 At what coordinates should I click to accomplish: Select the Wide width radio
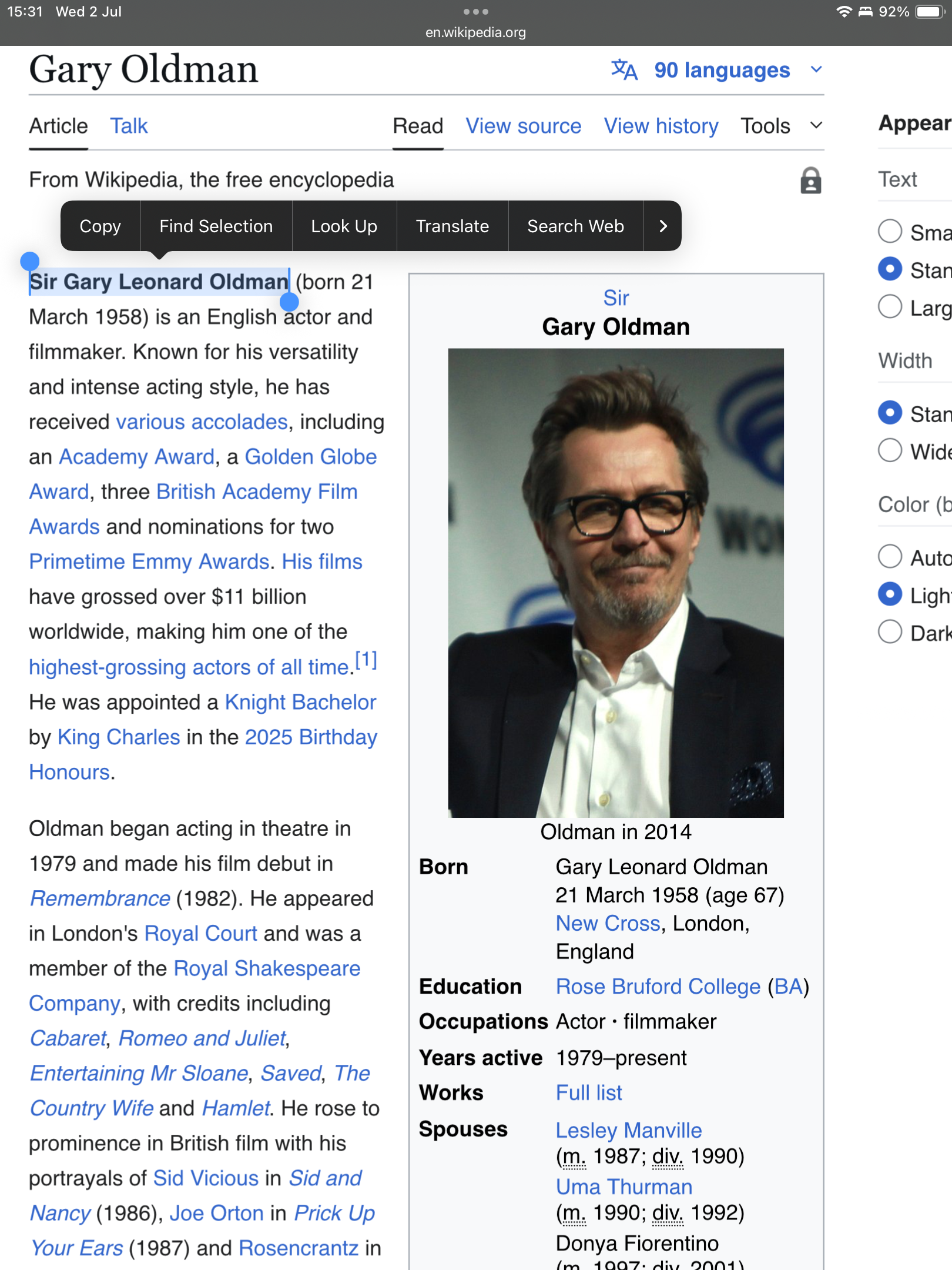pyautogui.click(x=890, y=450)
